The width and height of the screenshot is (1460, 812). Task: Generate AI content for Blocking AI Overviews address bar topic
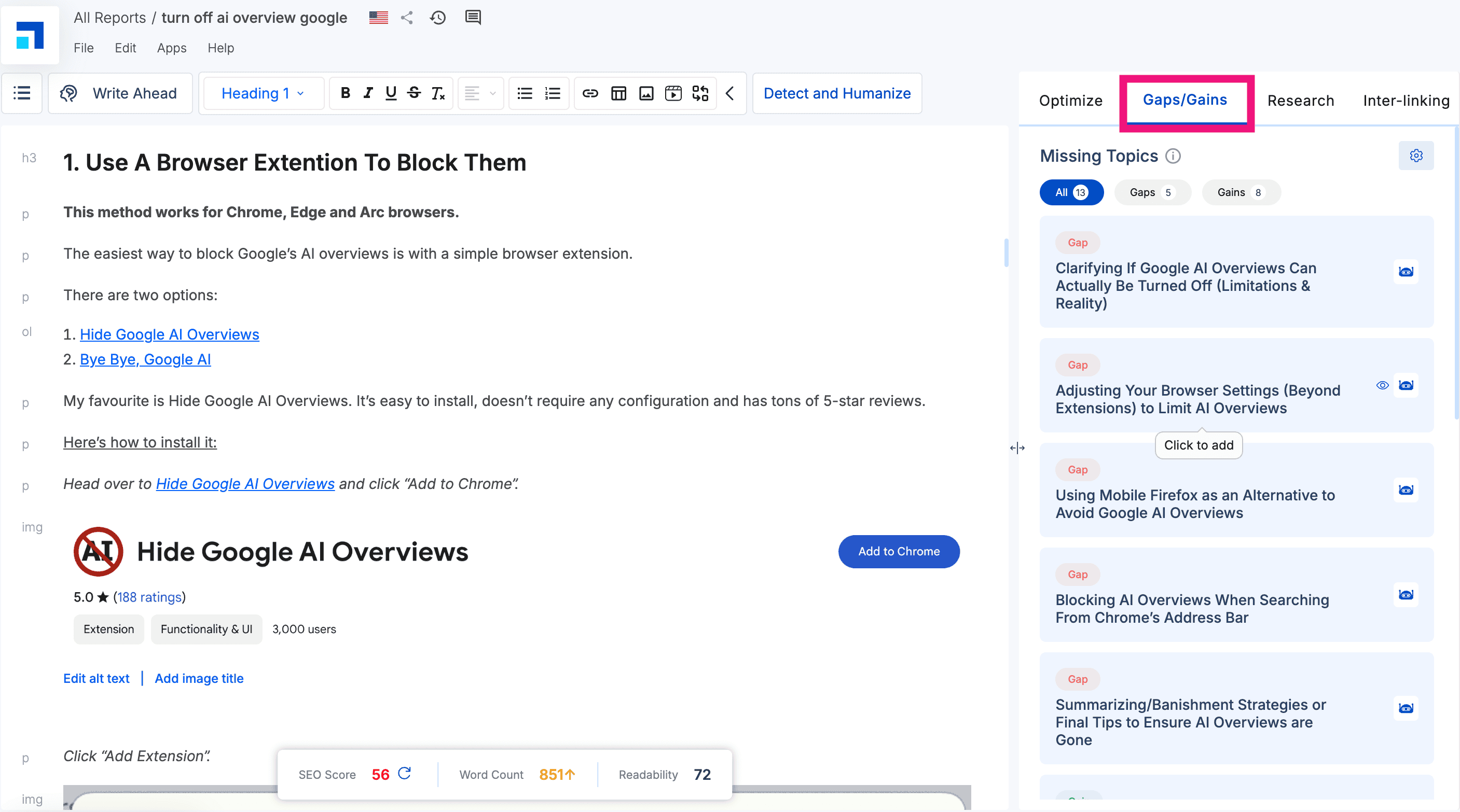point(1406,595)
